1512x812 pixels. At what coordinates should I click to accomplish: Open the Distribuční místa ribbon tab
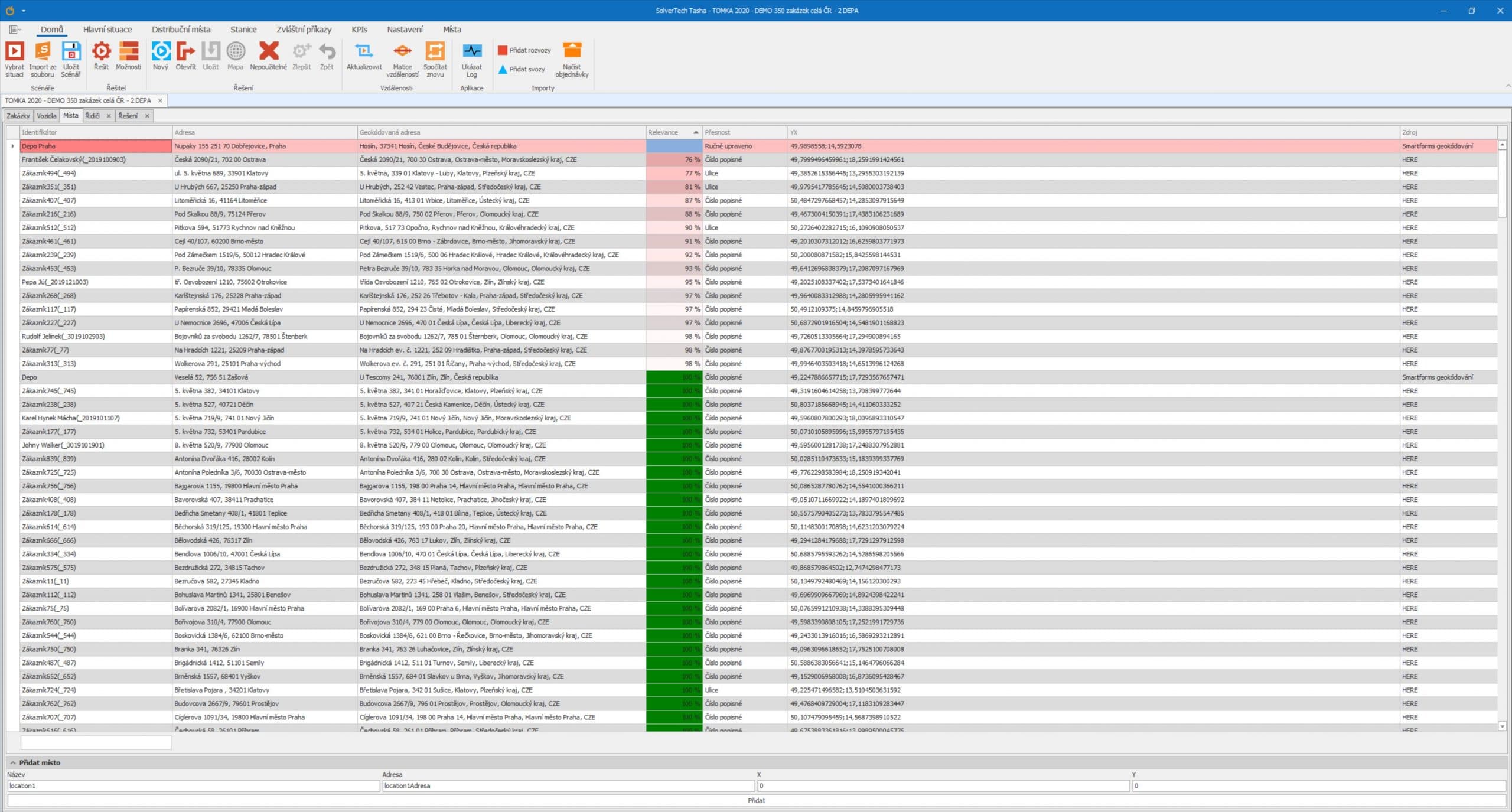tap(181, 30)
